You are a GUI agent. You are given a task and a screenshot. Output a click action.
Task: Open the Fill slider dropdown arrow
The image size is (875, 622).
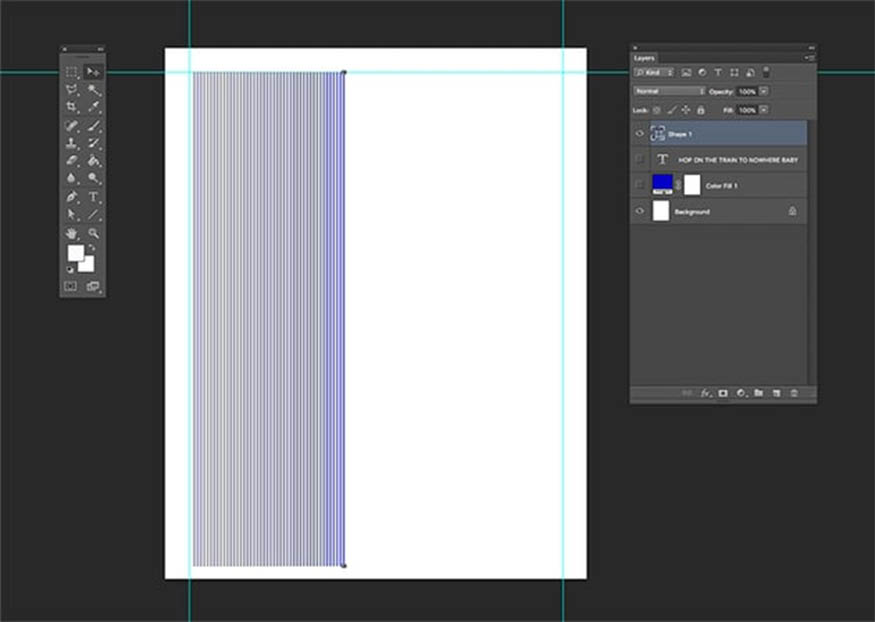pyautogui.click(x=764, y=110)
